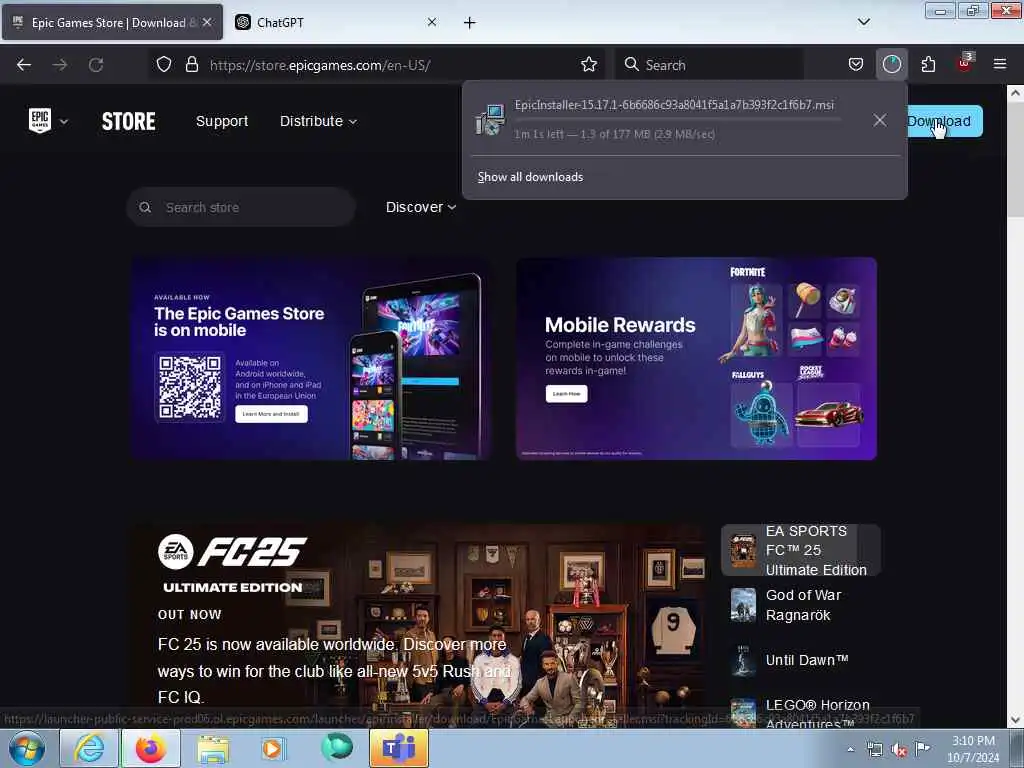Click the browser Back arrow
This screenshot has width=1024, height=768.
[24, 65]
